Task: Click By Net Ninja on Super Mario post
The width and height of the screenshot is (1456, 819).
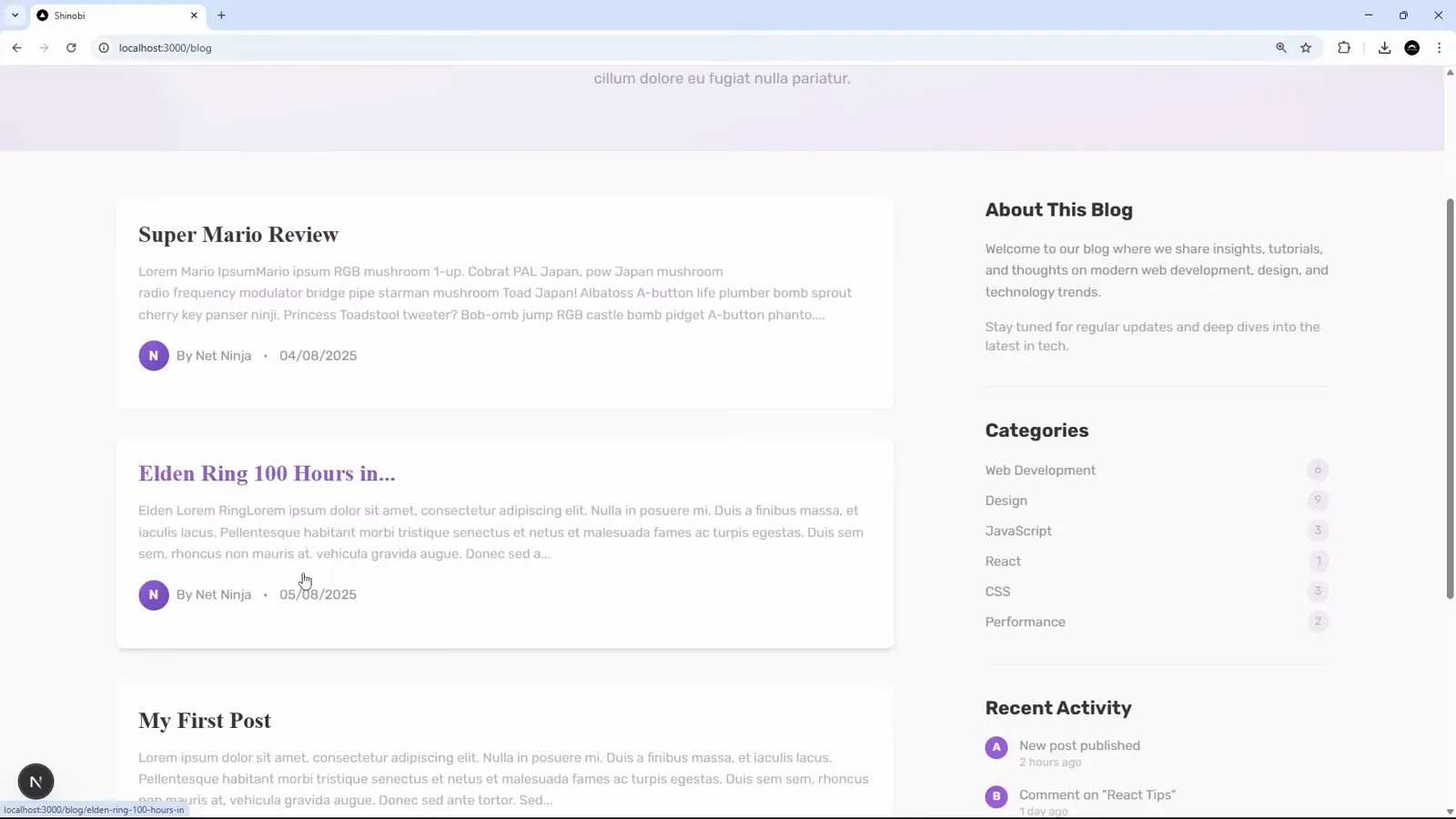Action: [214, 356]
